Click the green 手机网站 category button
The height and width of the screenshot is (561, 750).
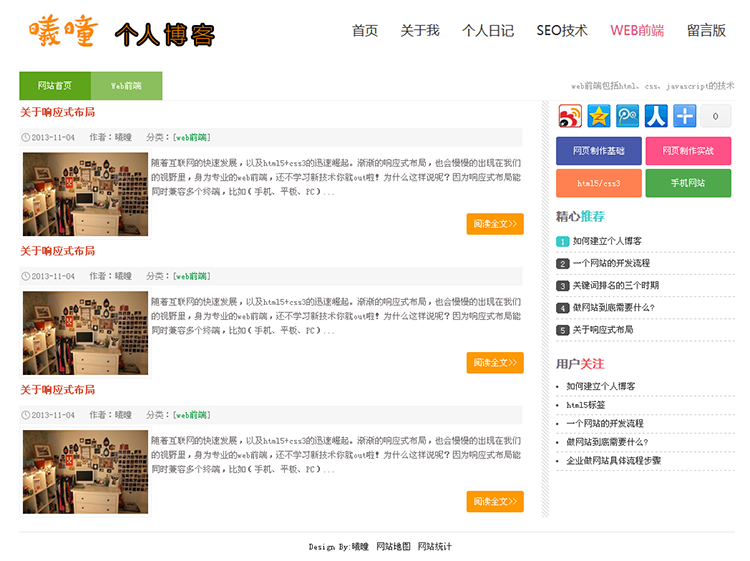(x=688, y=183)
